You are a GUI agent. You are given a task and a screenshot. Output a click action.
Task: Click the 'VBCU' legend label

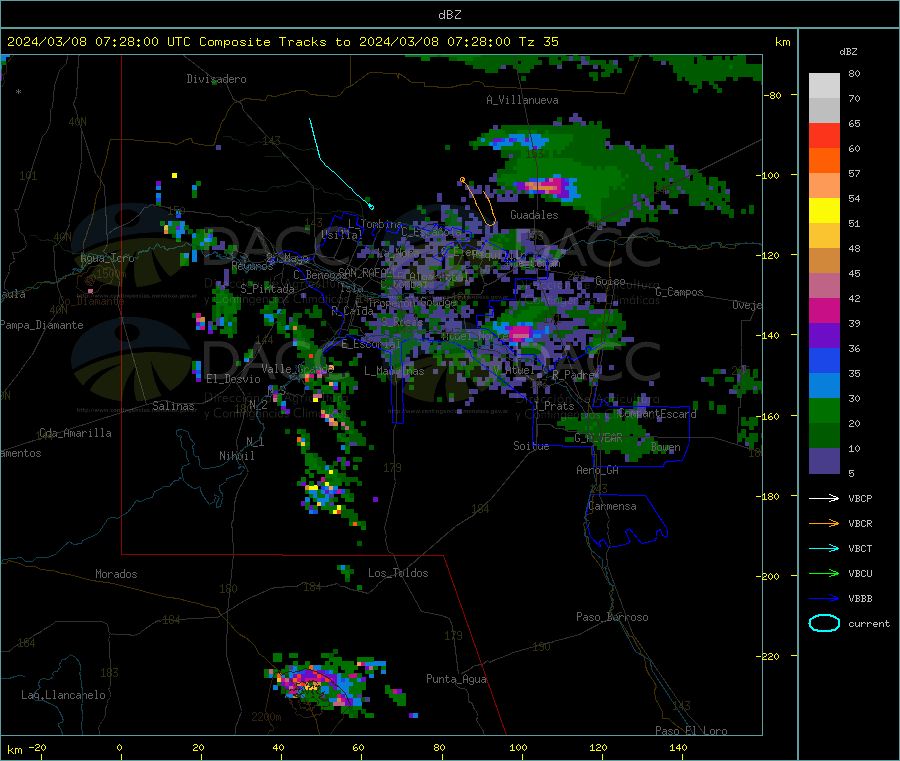coord(860,573)
